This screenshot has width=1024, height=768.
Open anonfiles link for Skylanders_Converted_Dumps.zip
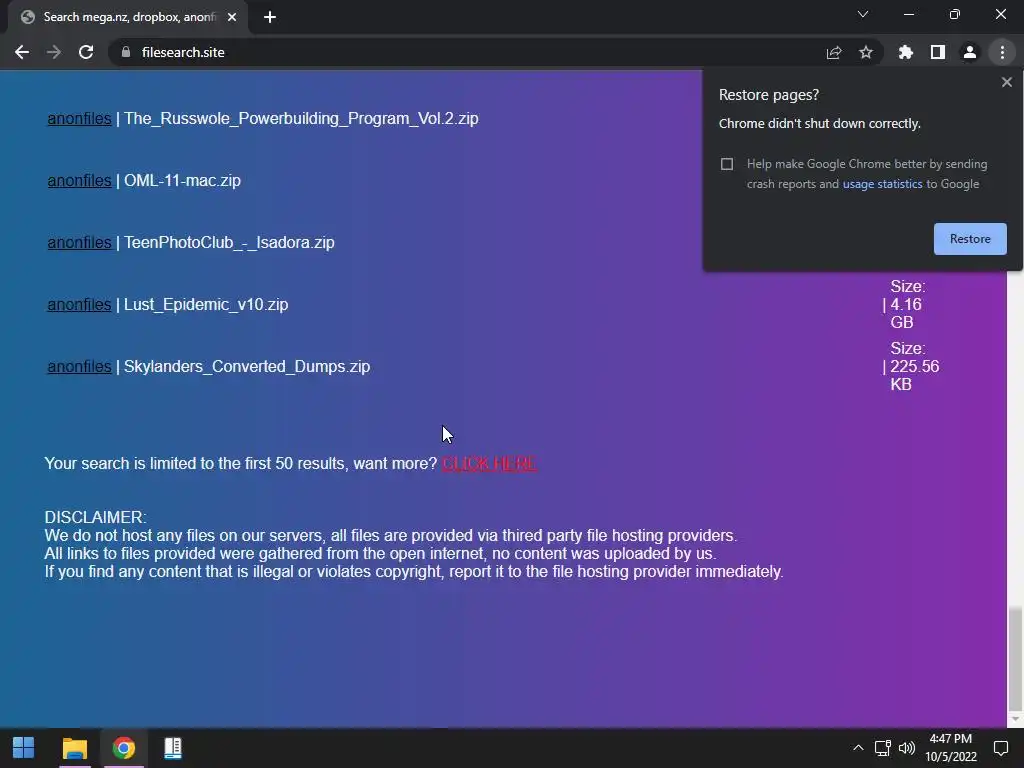tap(79, 367)
